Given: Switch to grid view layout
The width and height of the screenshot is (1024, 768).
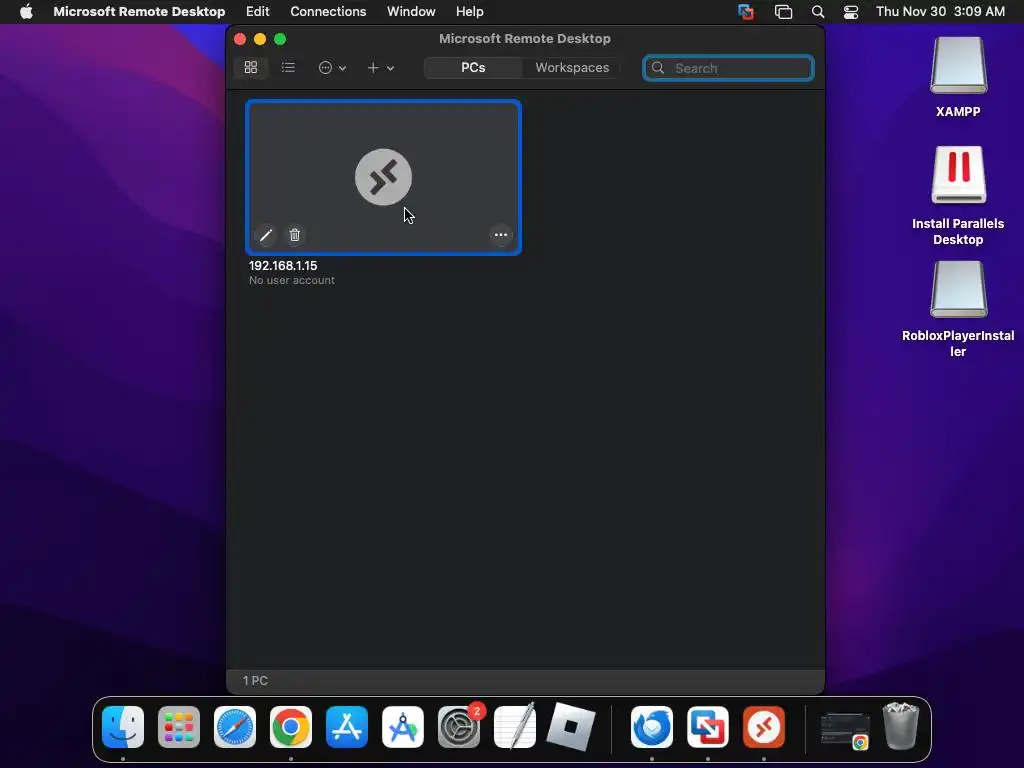Looking at the screenshot, I should (x=251, y=67).
